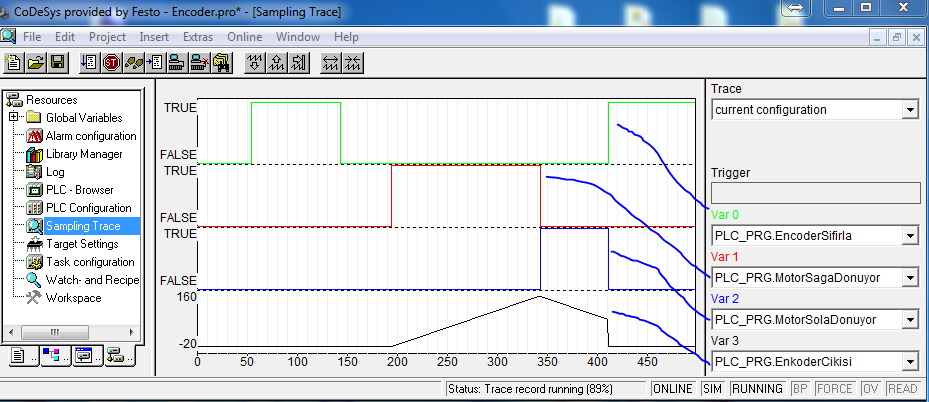Click the 'Status: Trace record running (89%)' text
Image resolution: width=929 pixels, height=402 pixels.
pyautogui.click(x=530, y=389)
